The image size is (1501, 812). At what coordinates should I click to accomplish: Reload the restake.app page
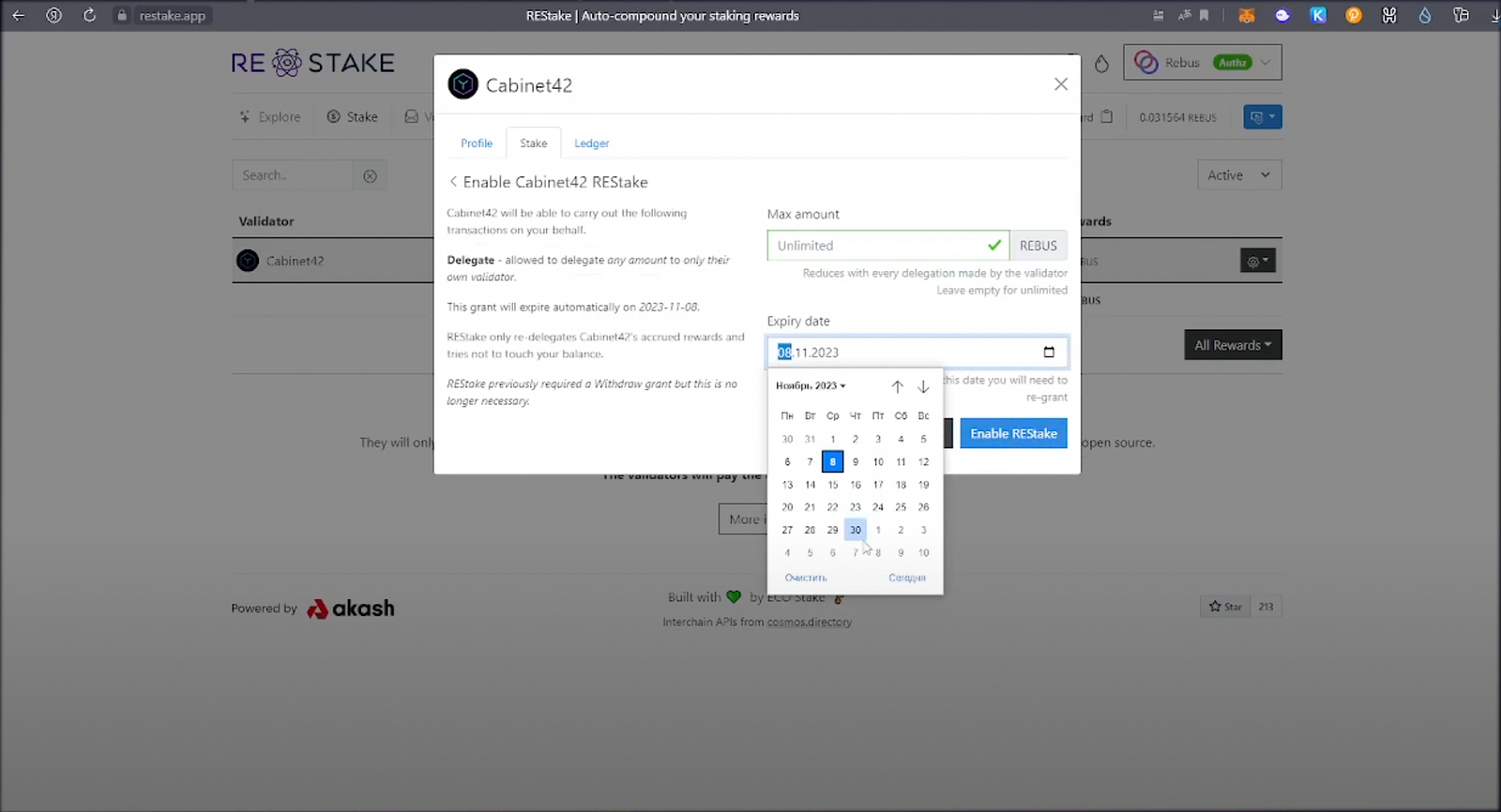89,15
